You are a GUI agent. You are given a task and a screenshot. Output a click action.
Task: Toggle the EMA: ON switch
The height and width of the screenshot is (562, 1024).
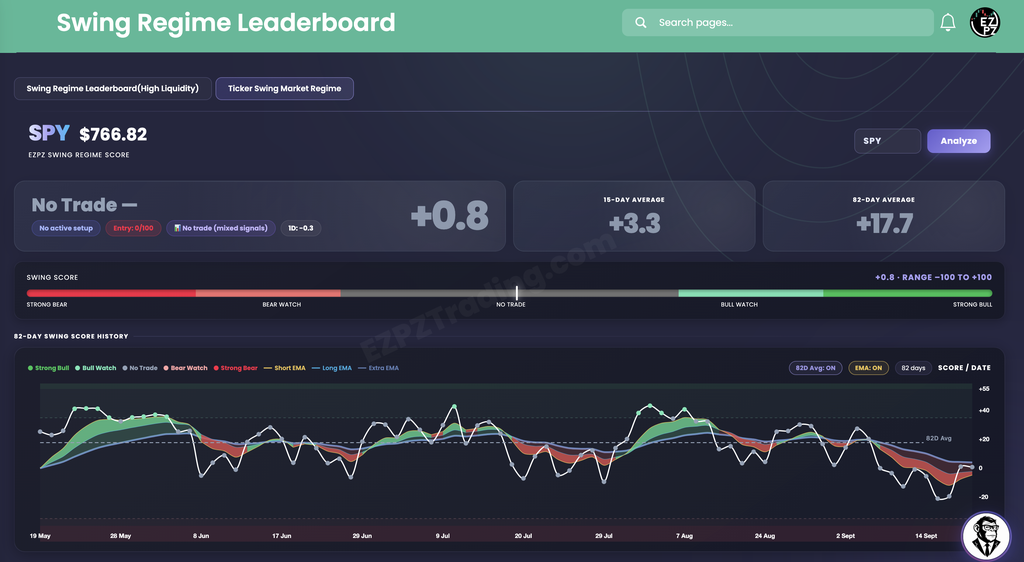(x=868, y=368)
